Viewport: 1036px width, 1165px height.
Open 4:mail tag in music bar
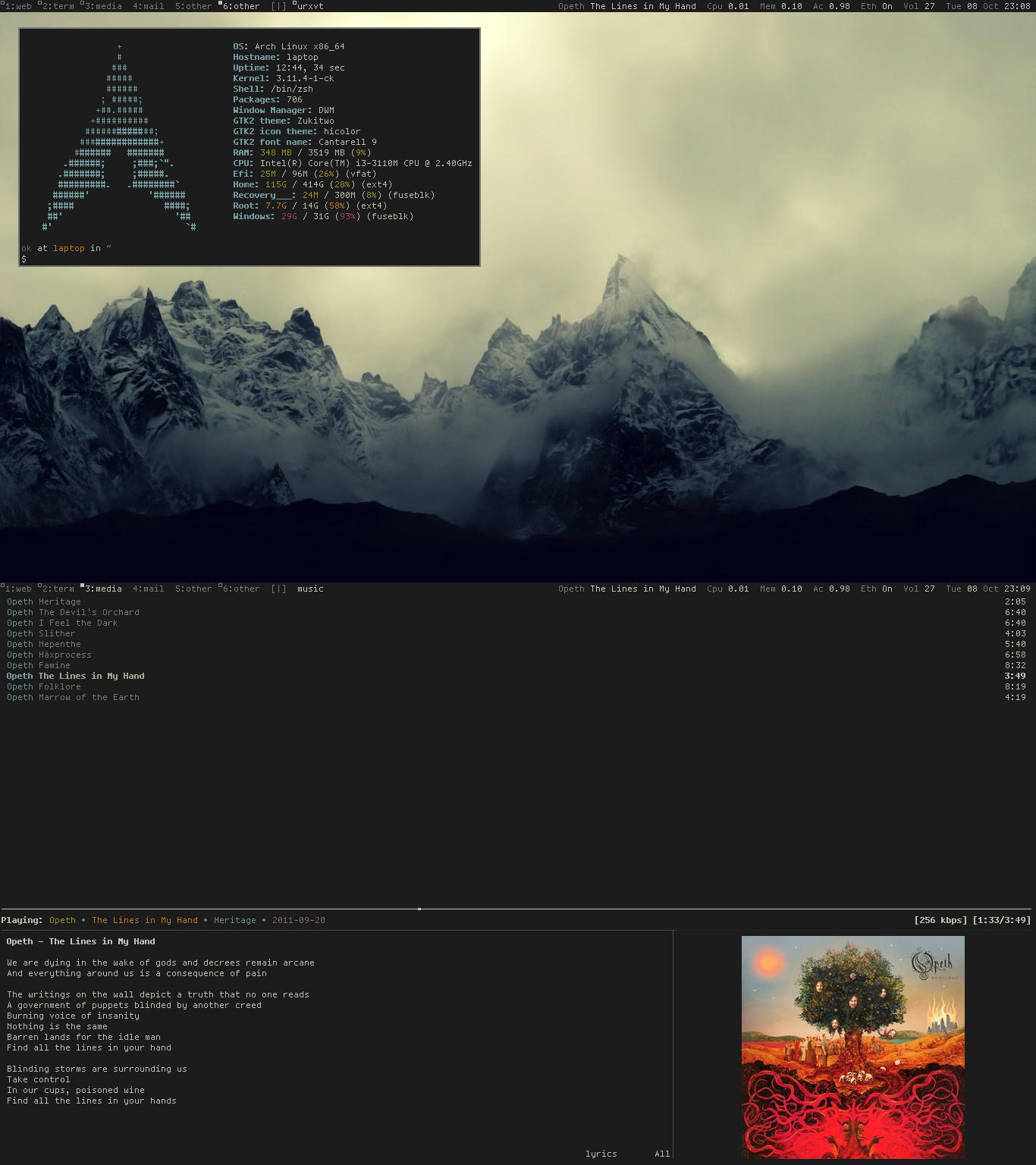point(149,589)
